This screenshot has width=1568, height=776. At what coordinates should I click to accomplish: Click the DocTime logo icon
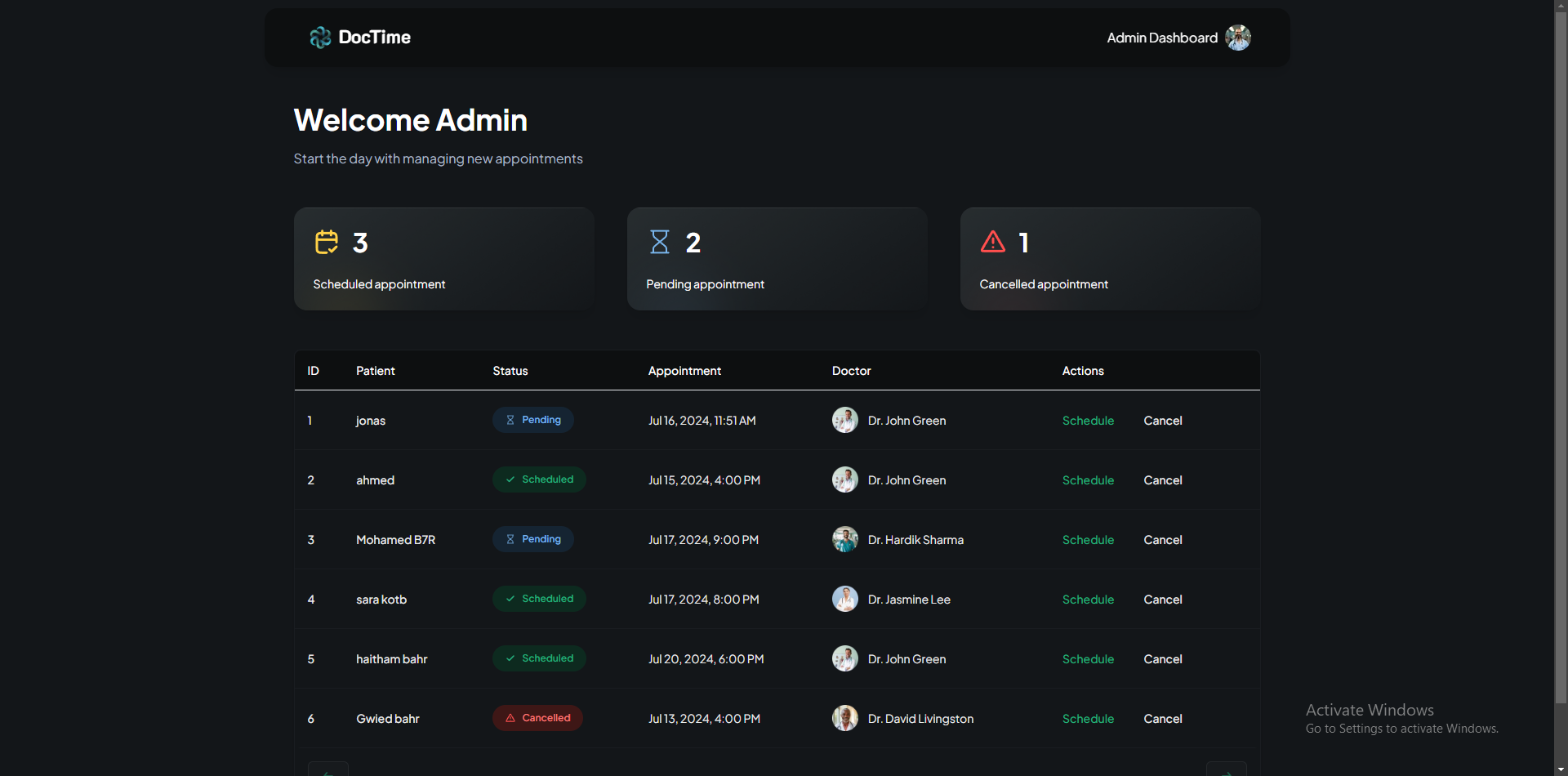pyautogui.click(x=320, y=38)
